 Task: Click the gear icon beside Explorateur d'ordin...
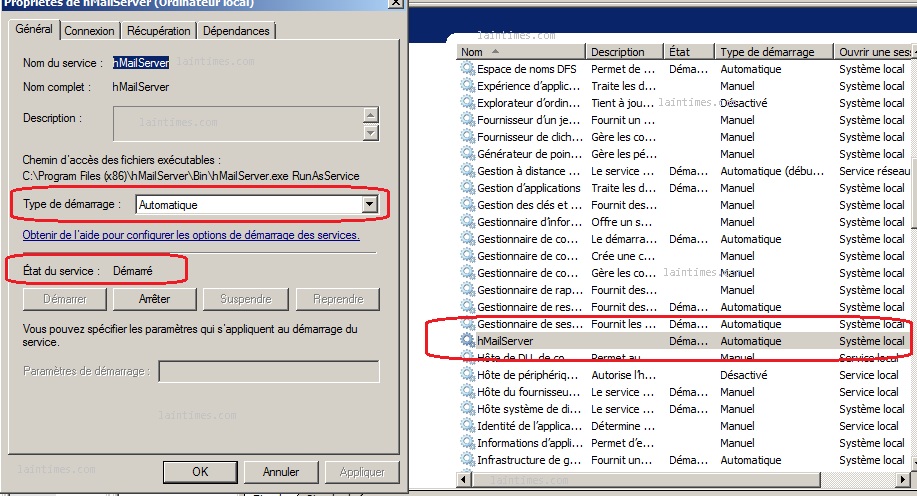point(467,102)
